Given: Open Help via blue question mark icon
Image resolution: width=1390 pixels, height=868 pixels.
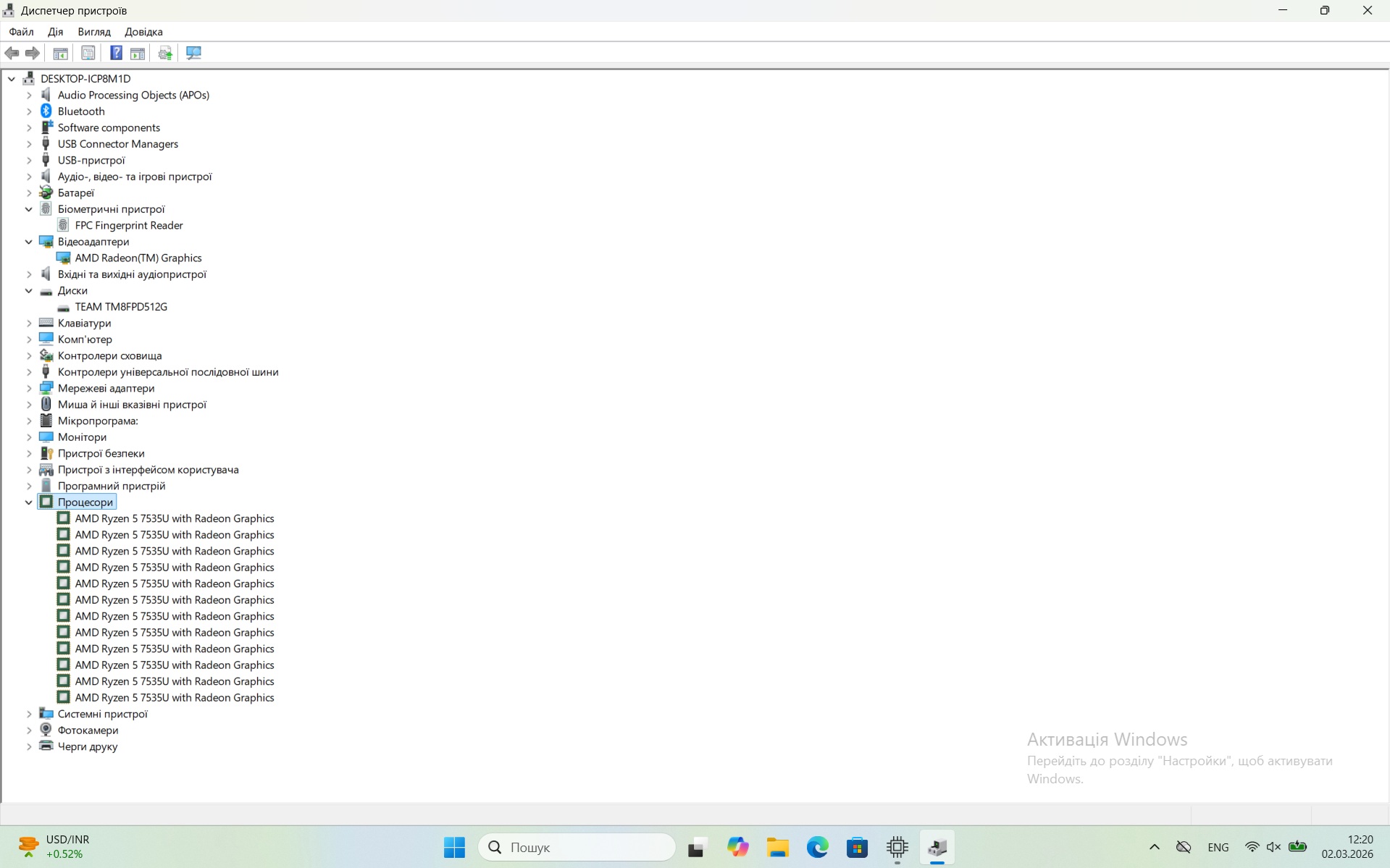Looking at the screenshot, I should [x=116, y=53].
